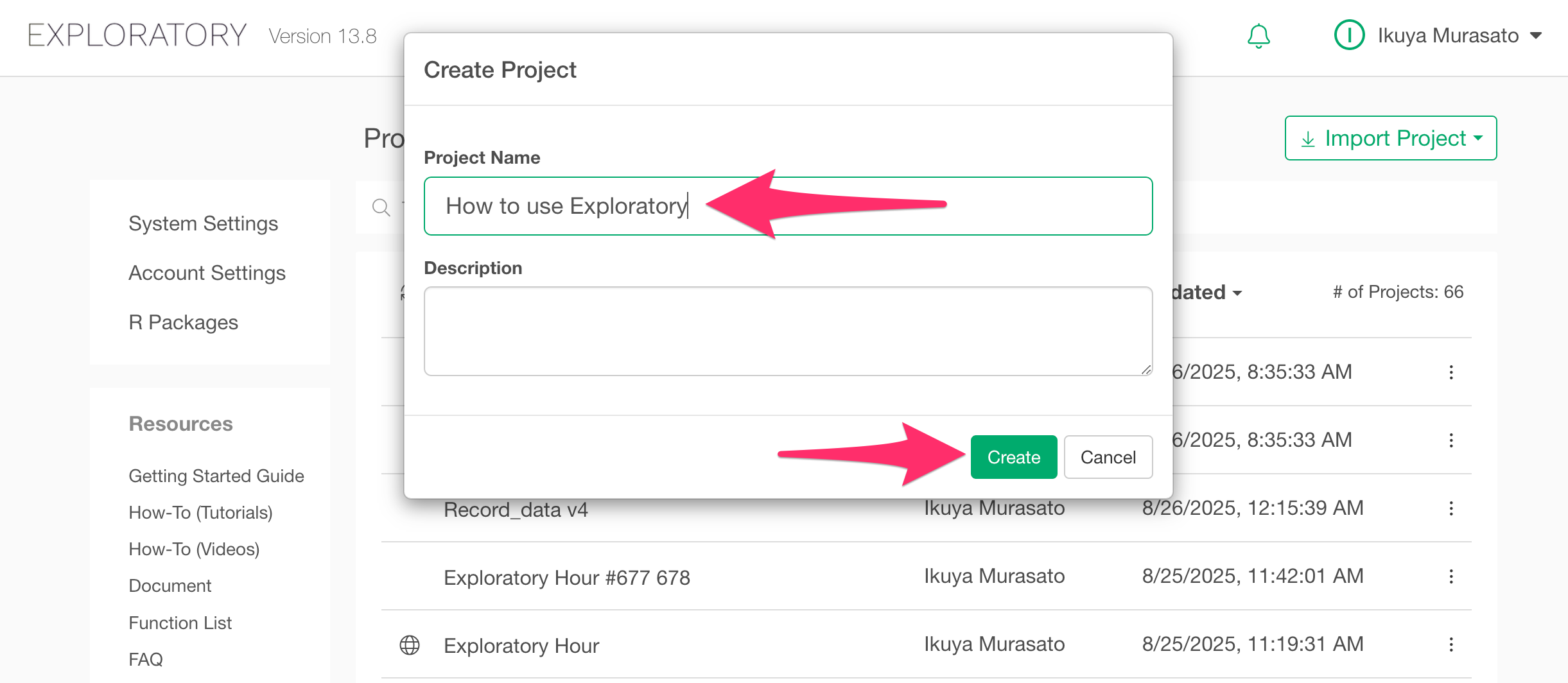Open the Function List link
The height and width of the screenshot is (683, 1568).
(180, 623)
